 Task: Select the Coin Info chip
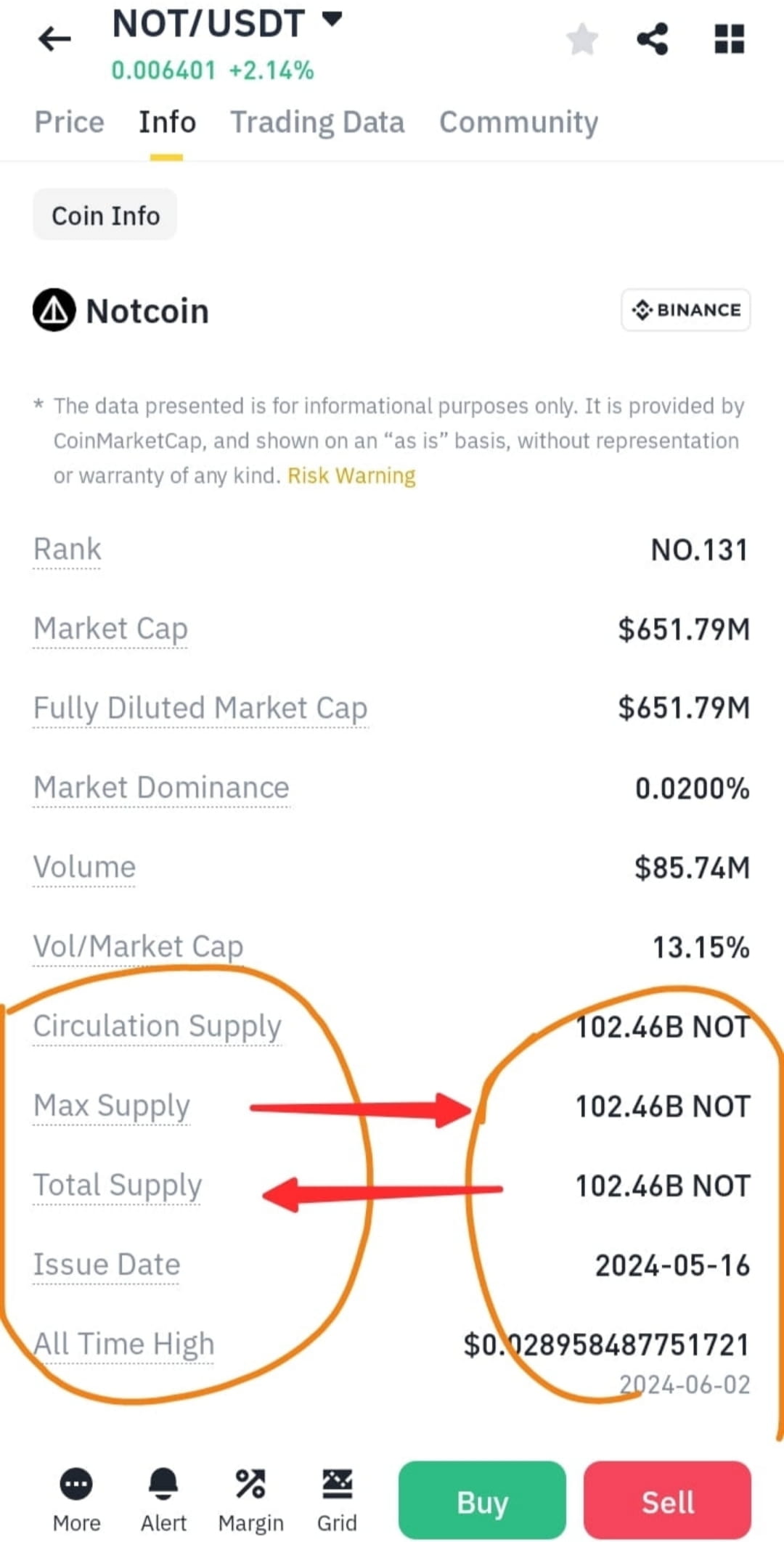click(x=105, y=215)
